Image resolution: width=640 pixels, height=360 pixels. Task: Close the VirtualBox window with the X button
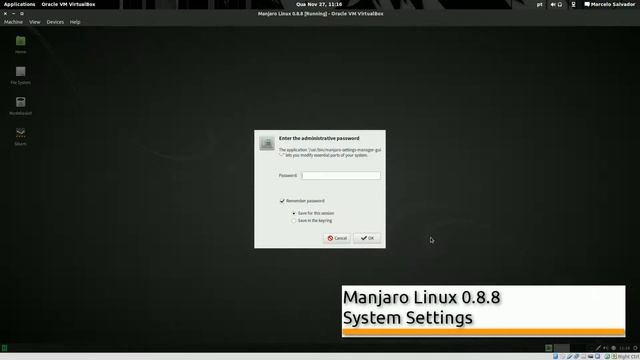point(5,13)
